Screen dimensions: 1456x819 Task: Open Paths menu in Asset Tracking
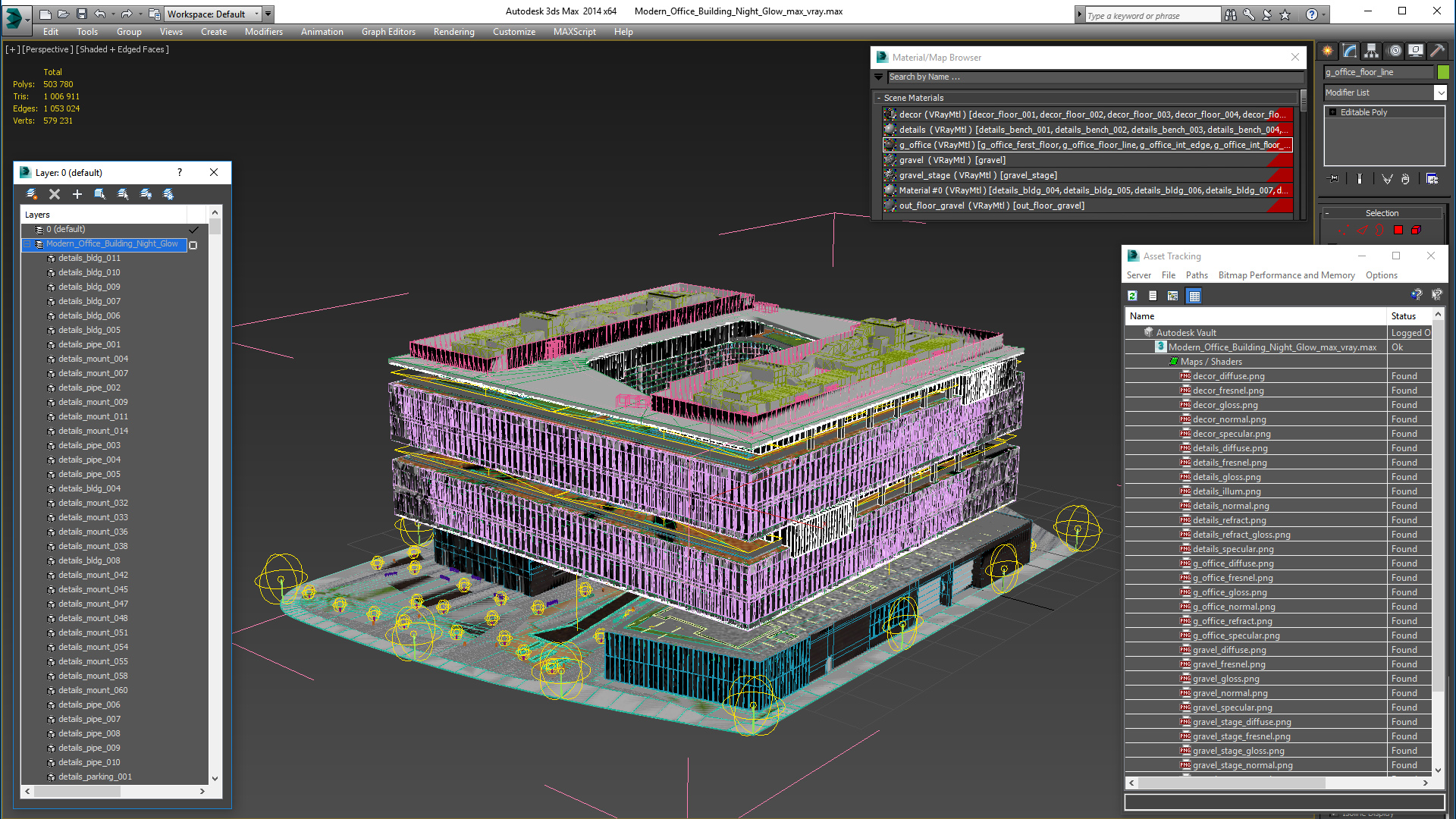pyautogui.click(x=1197, y=275)
